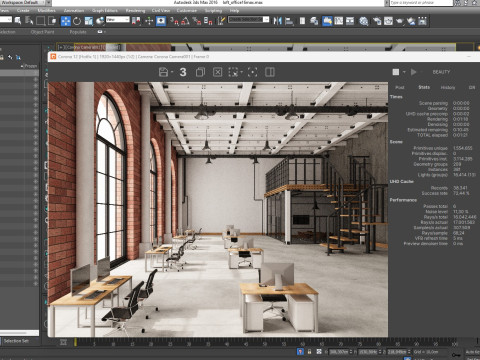Open the Modifiers menu
Screen dimensions: 480x360
pos(46,11)
